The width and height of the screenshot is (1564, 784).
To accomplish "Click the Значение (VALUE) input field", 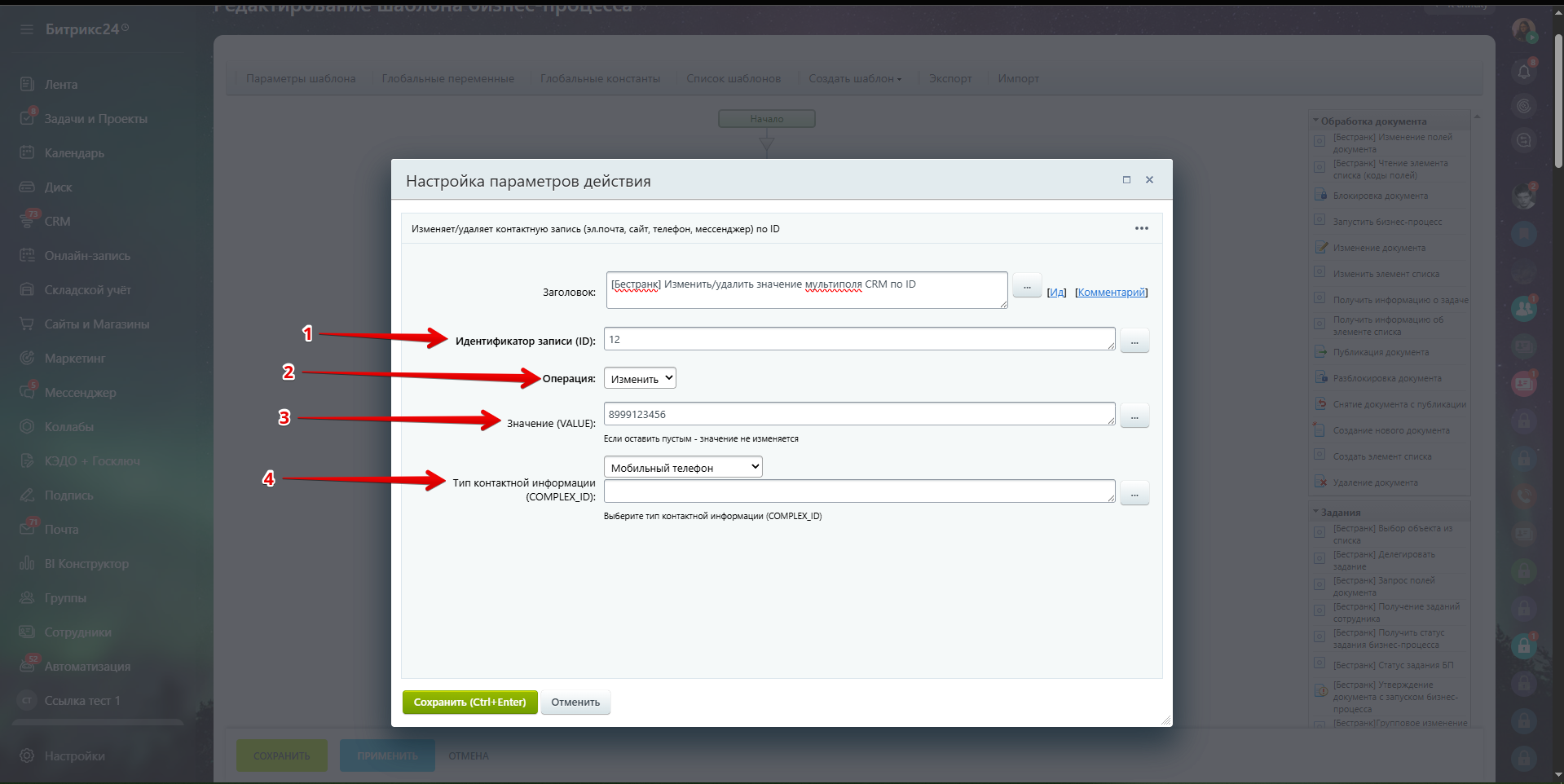I will coord(858,414).
